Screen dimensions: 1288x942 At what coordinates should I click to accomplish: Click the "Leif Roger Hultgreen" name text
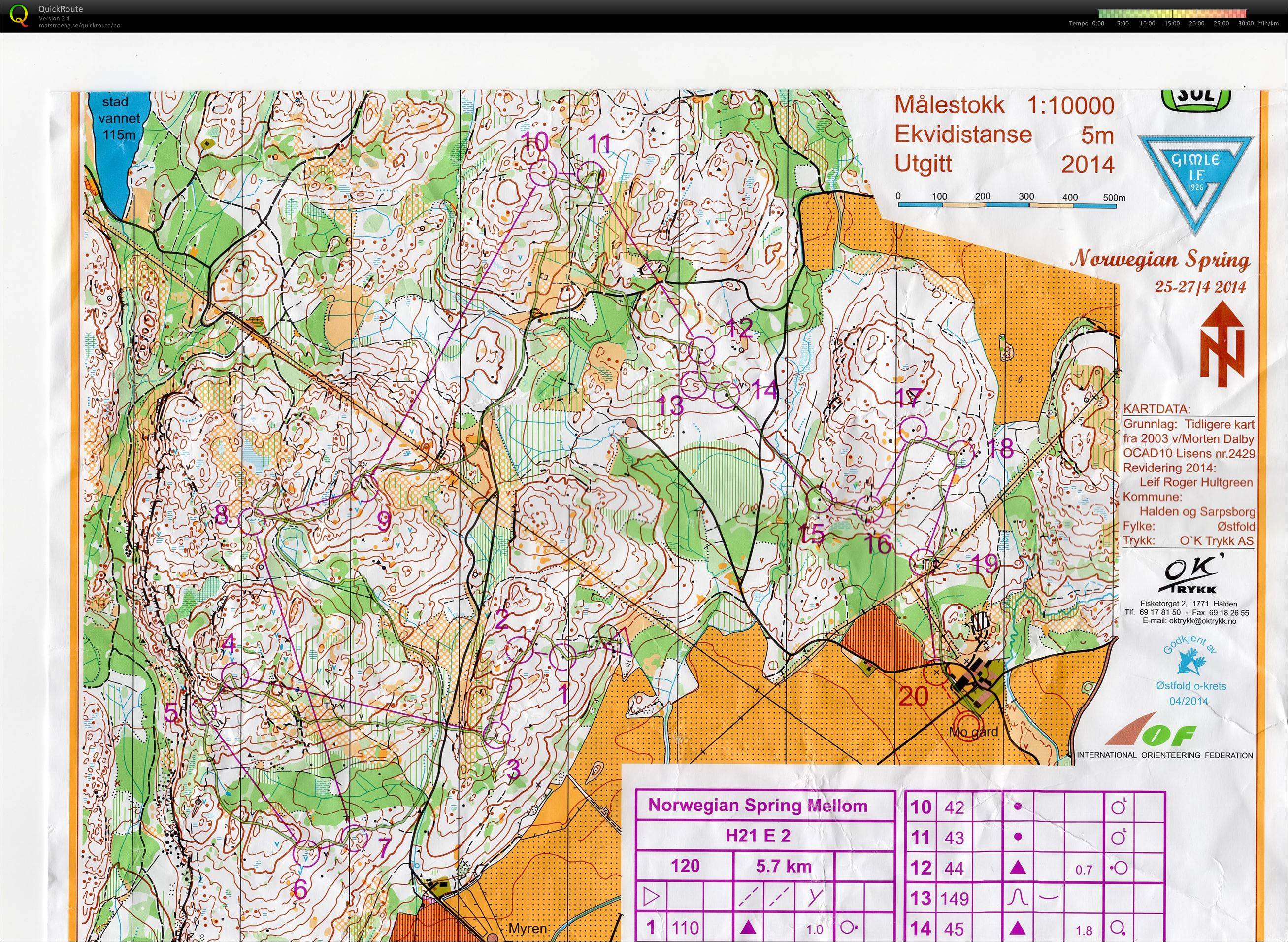tap(1196, 482)
